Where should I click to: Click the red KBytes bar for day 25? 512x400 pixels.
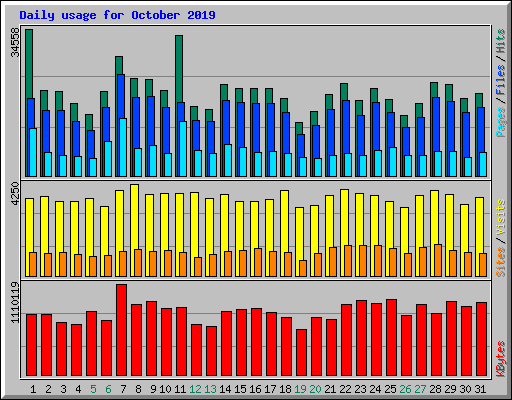[x=392, y=338]
